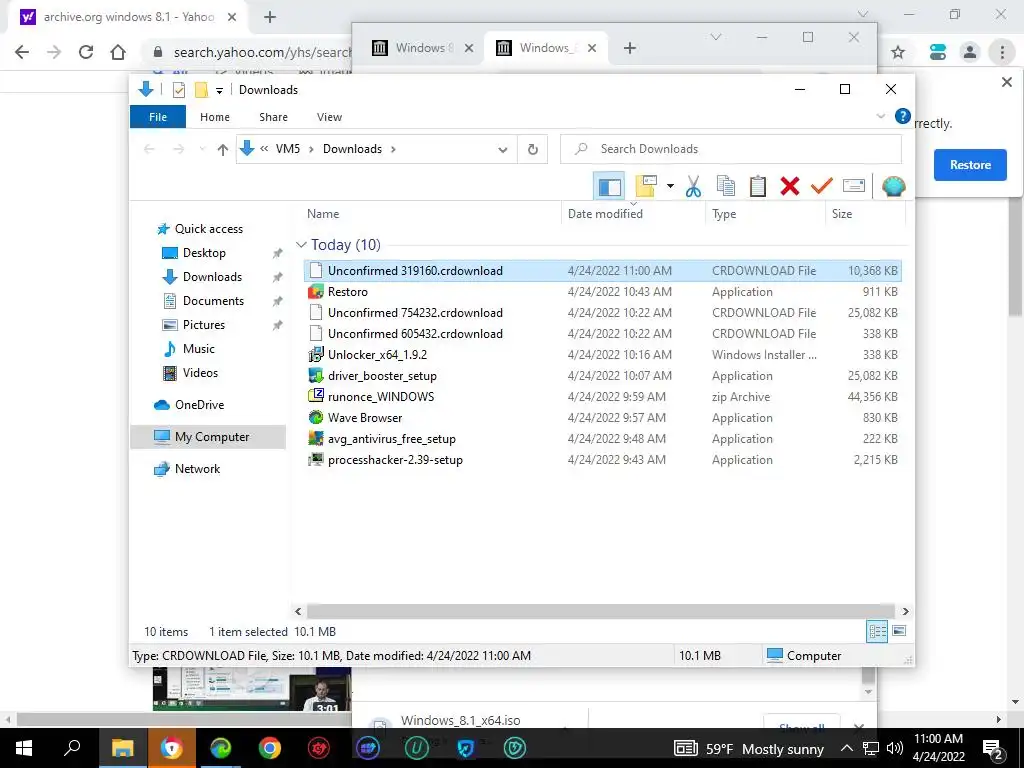Select the avg_antivirus_free_setup file

point(603,439)
